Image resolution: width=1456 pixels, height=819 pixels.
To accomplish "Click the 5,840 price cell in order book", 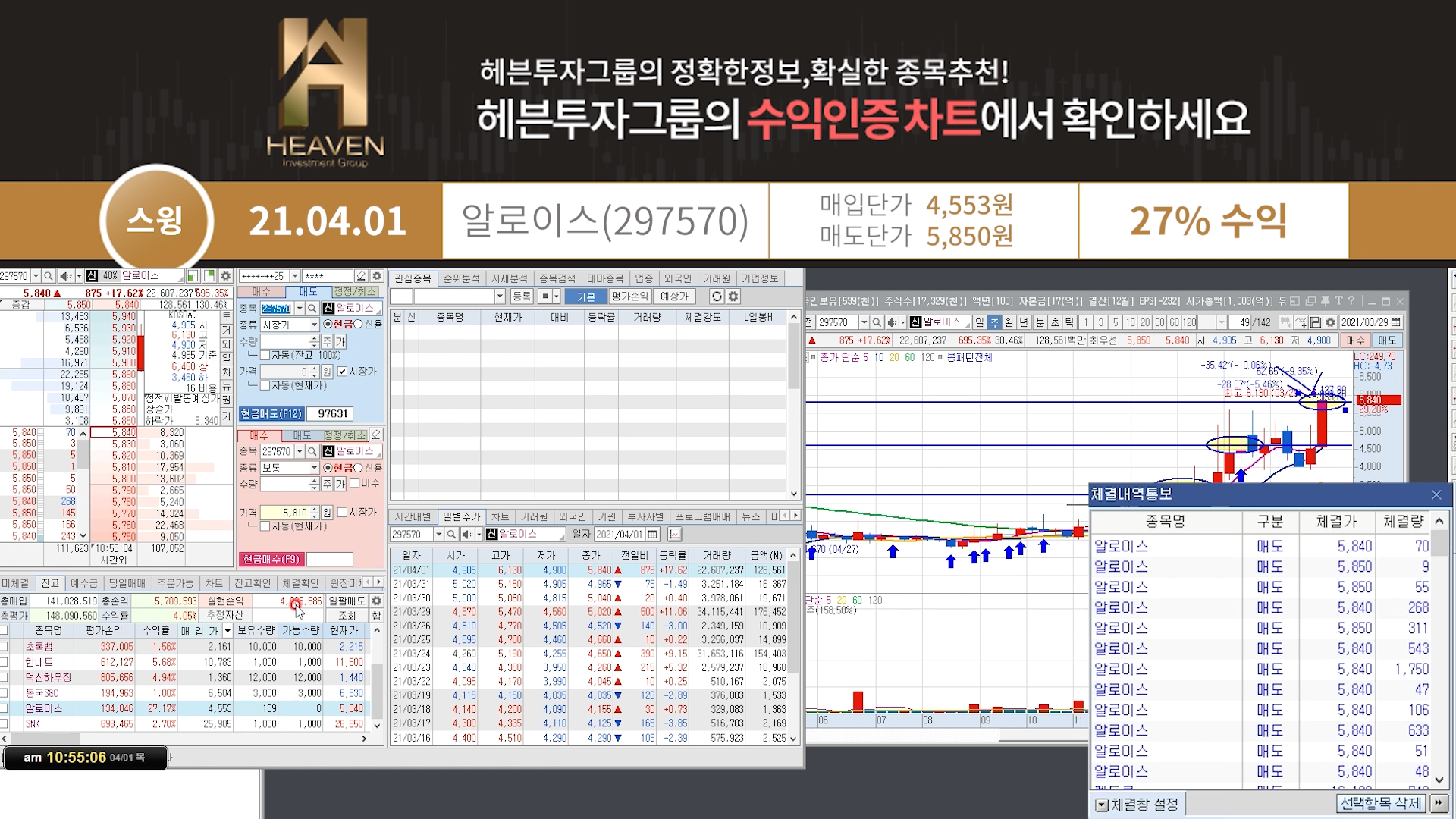I will pyautogui.click(x=114, y=432).
